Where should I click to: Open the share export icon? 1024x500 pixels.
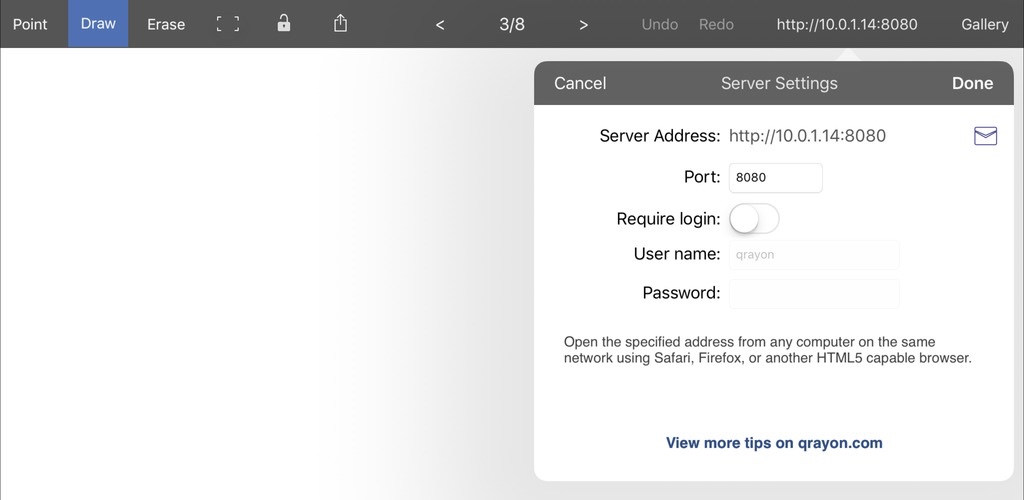point(340,23)
